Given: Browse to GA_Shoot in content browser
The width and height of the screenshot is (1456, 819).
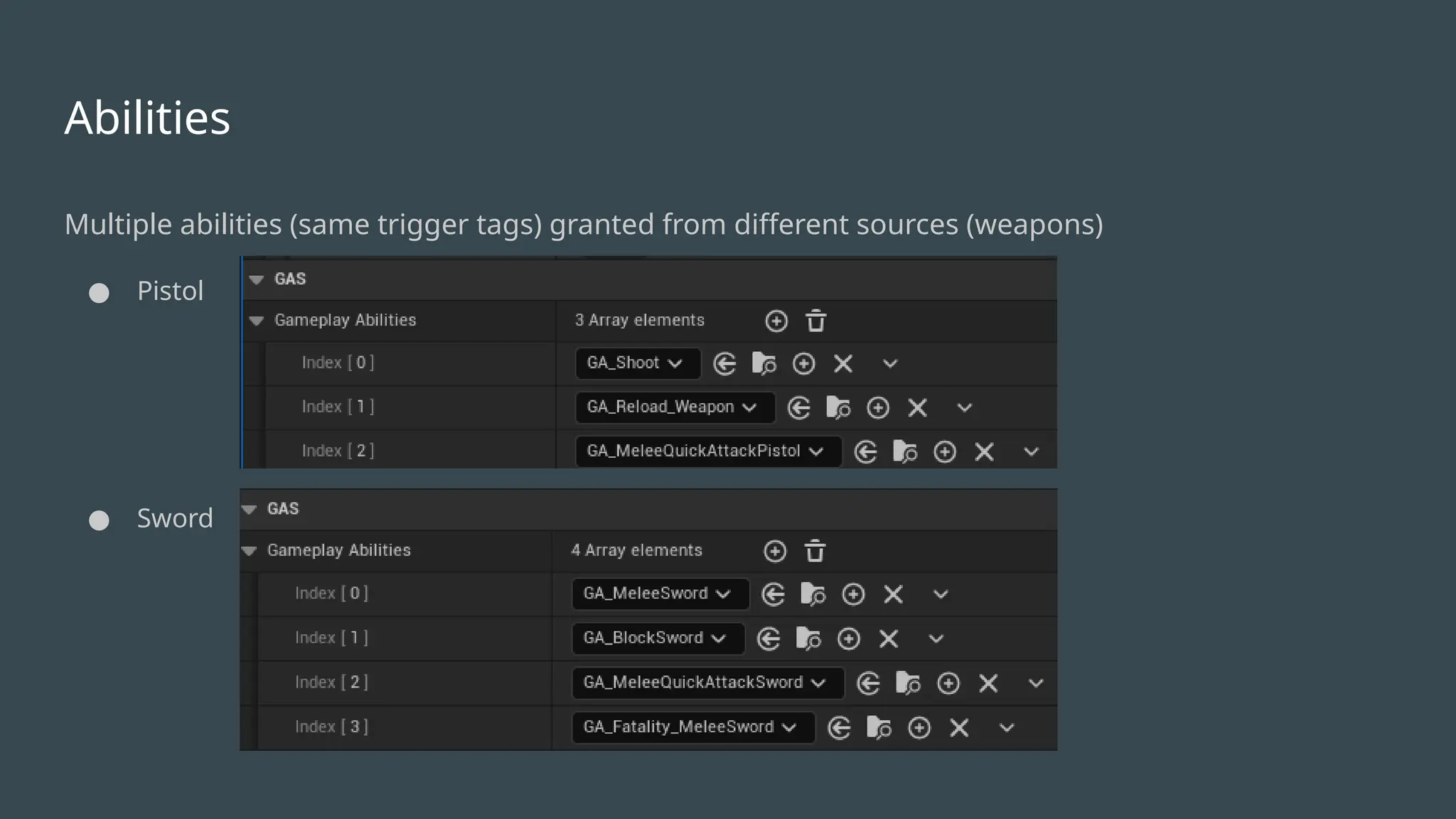Looking at the screenshot, I should tap(764, 364).
